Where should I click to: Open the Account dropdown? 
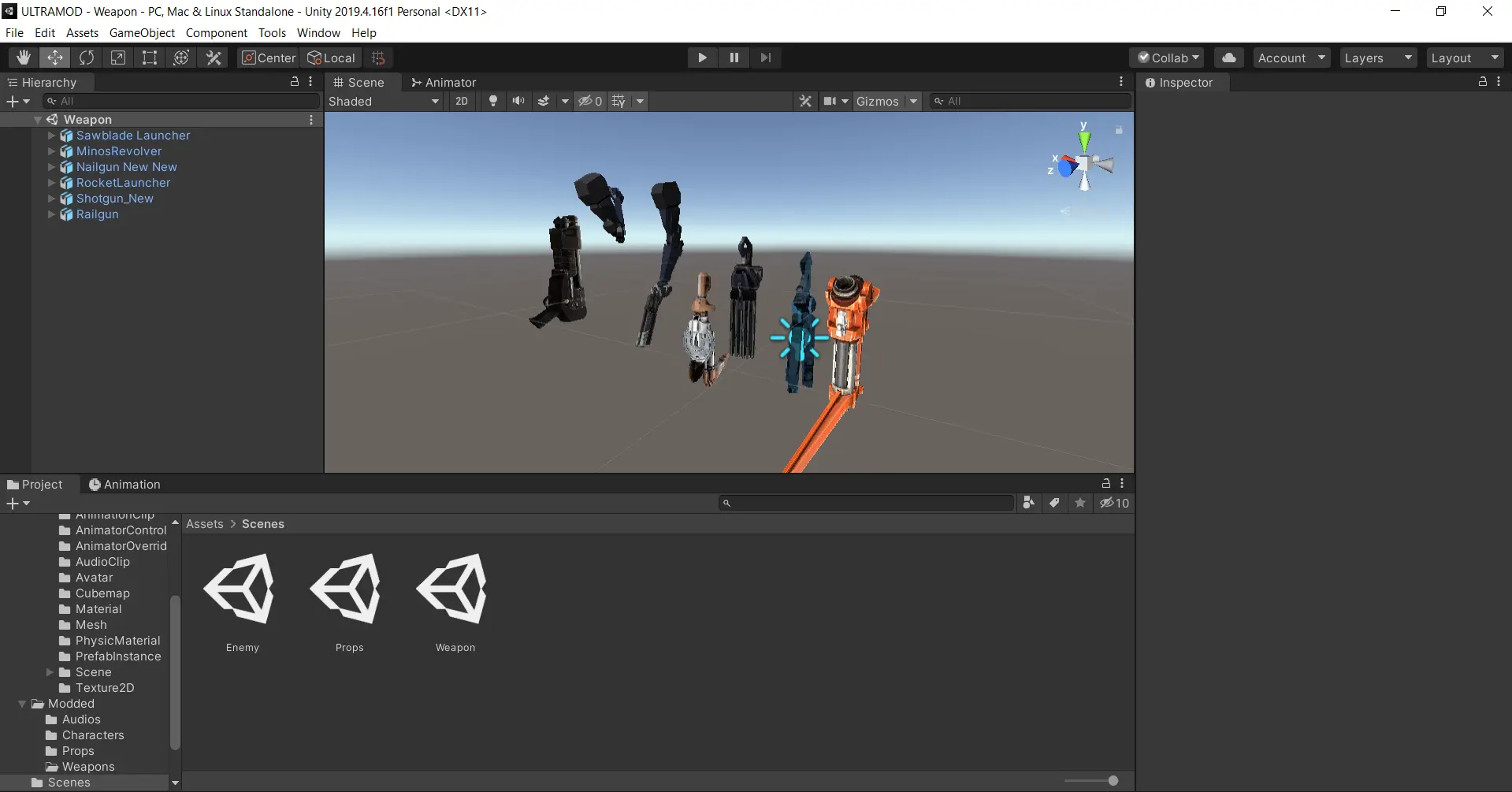[x=1292, y=58]
